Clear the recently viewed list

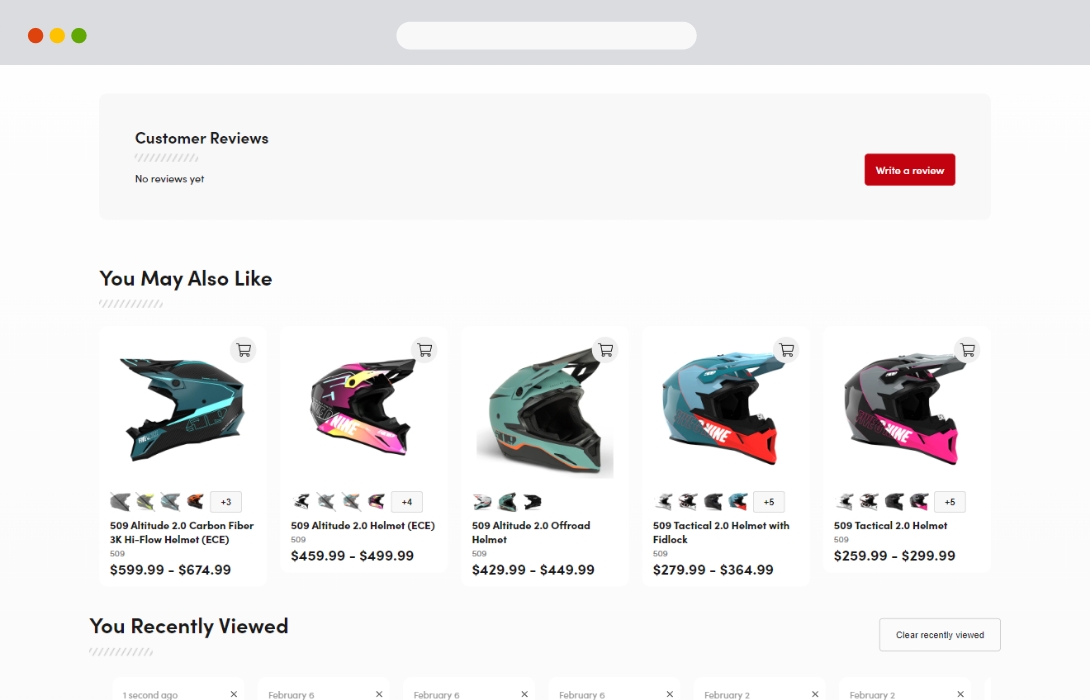pos(940,635)
